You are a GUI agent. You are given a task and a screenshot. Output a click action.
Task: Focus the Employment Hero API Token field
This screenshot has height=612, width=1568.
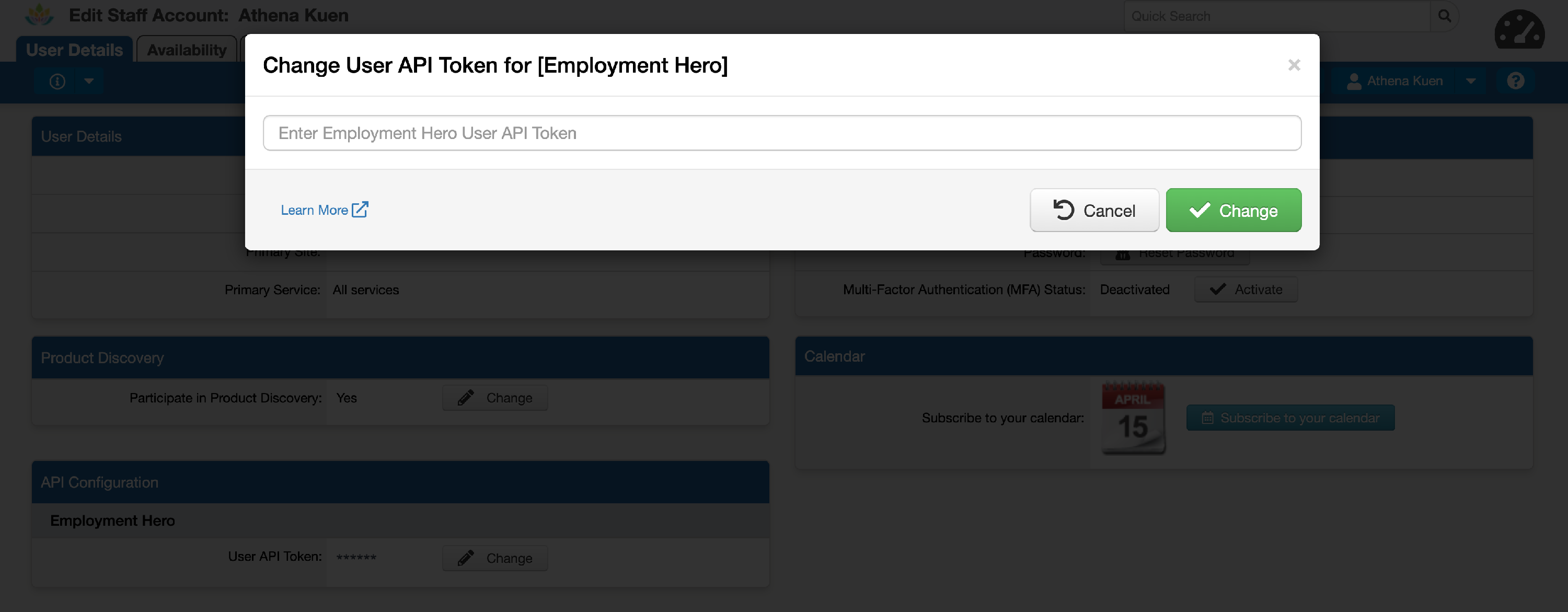point(781,133)
